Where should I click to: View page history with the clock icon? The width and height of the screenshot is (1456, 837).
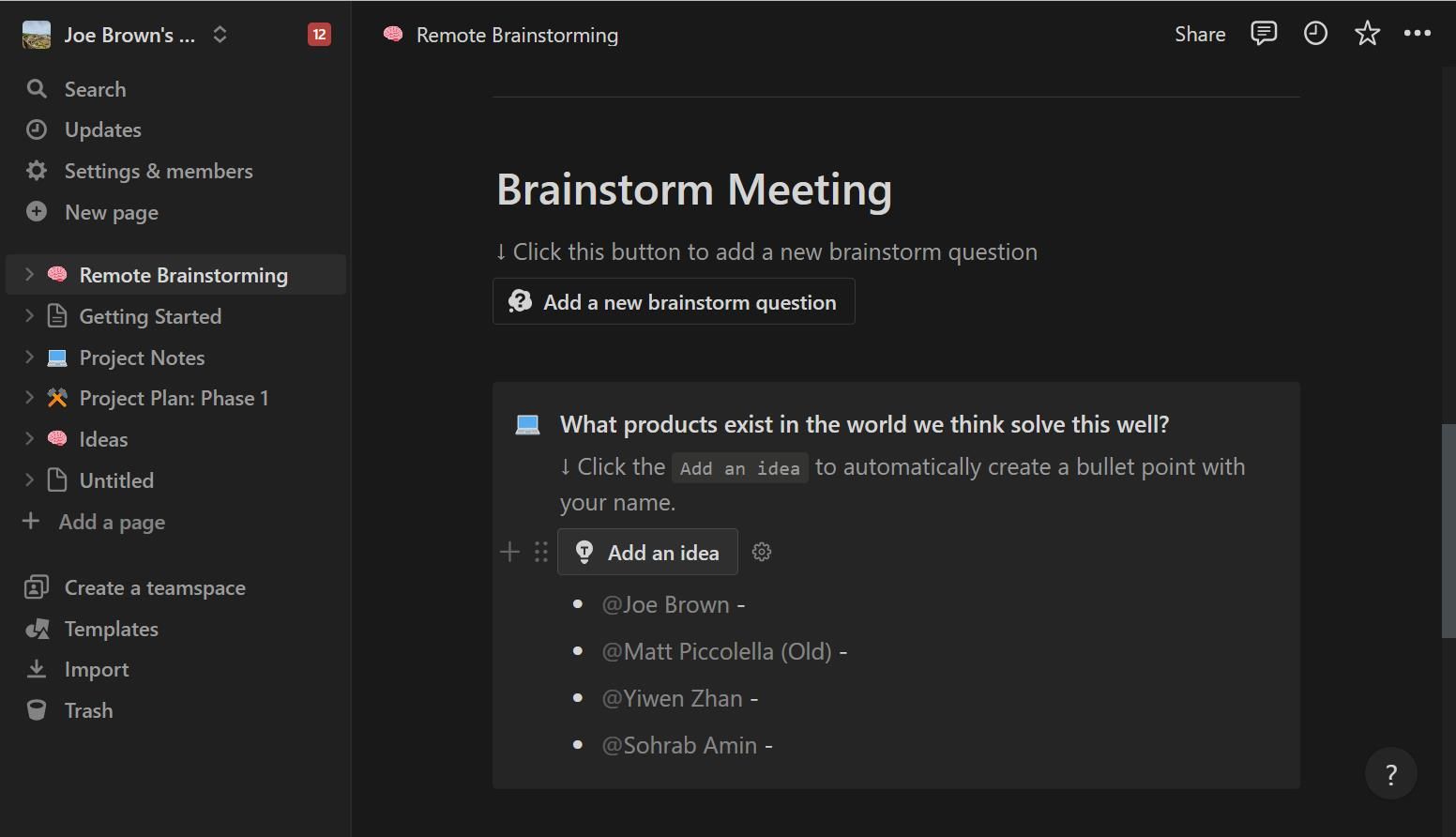point(1315,33)
